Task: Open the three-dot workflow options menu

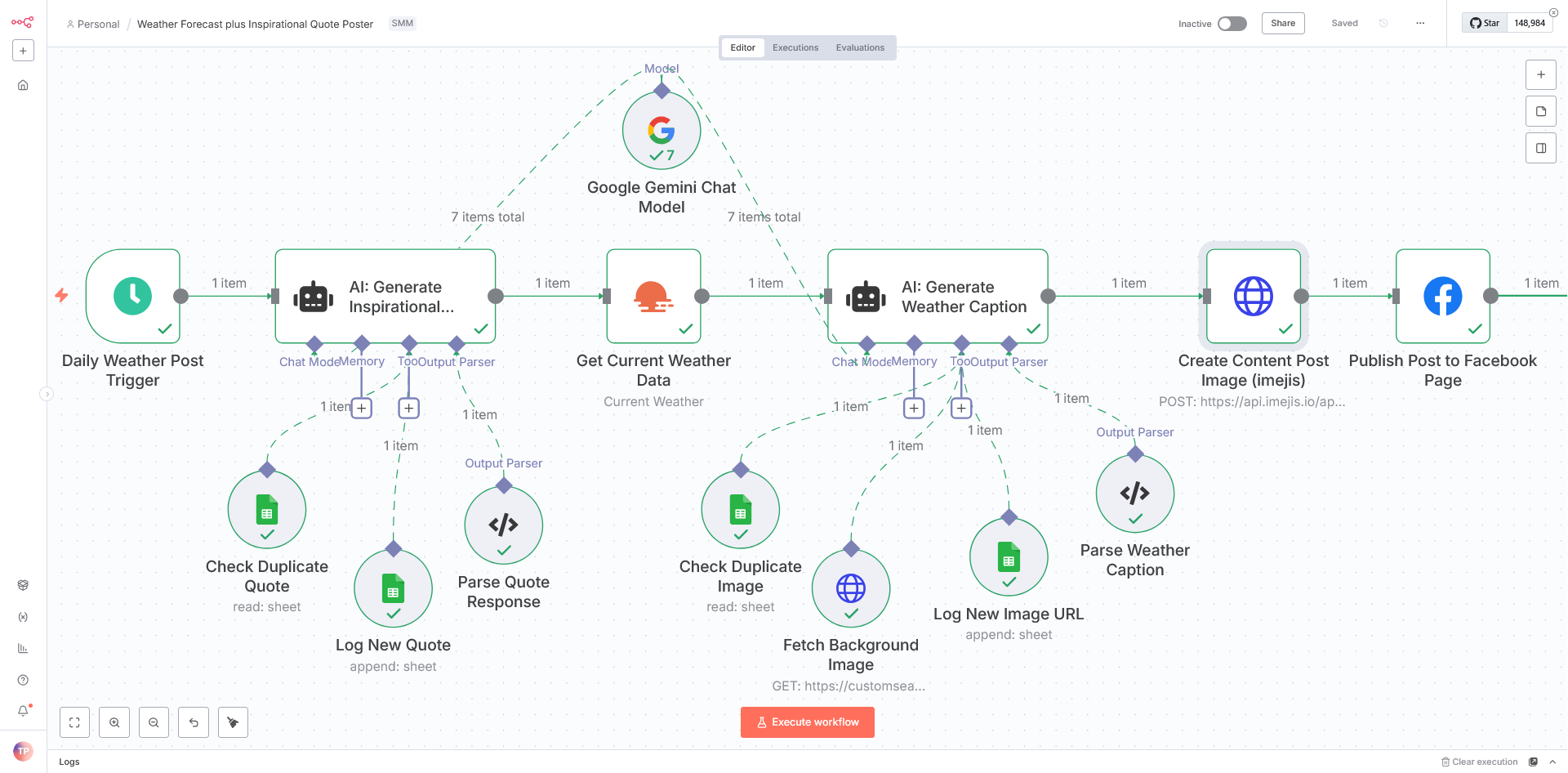Action: click(1420, 24)
